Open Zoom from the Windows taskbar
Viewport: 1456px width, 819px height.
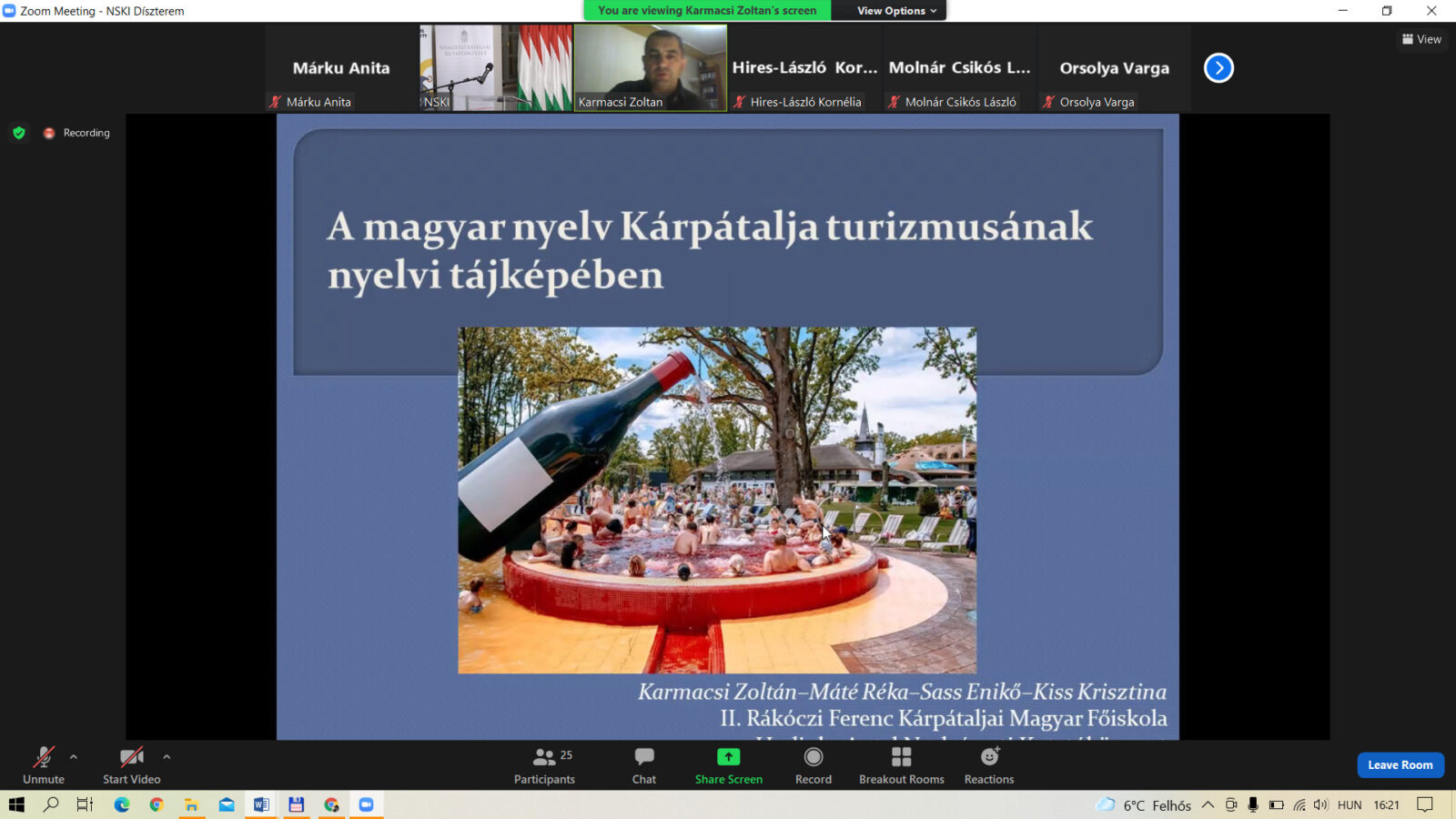click(x=366, y=804)
